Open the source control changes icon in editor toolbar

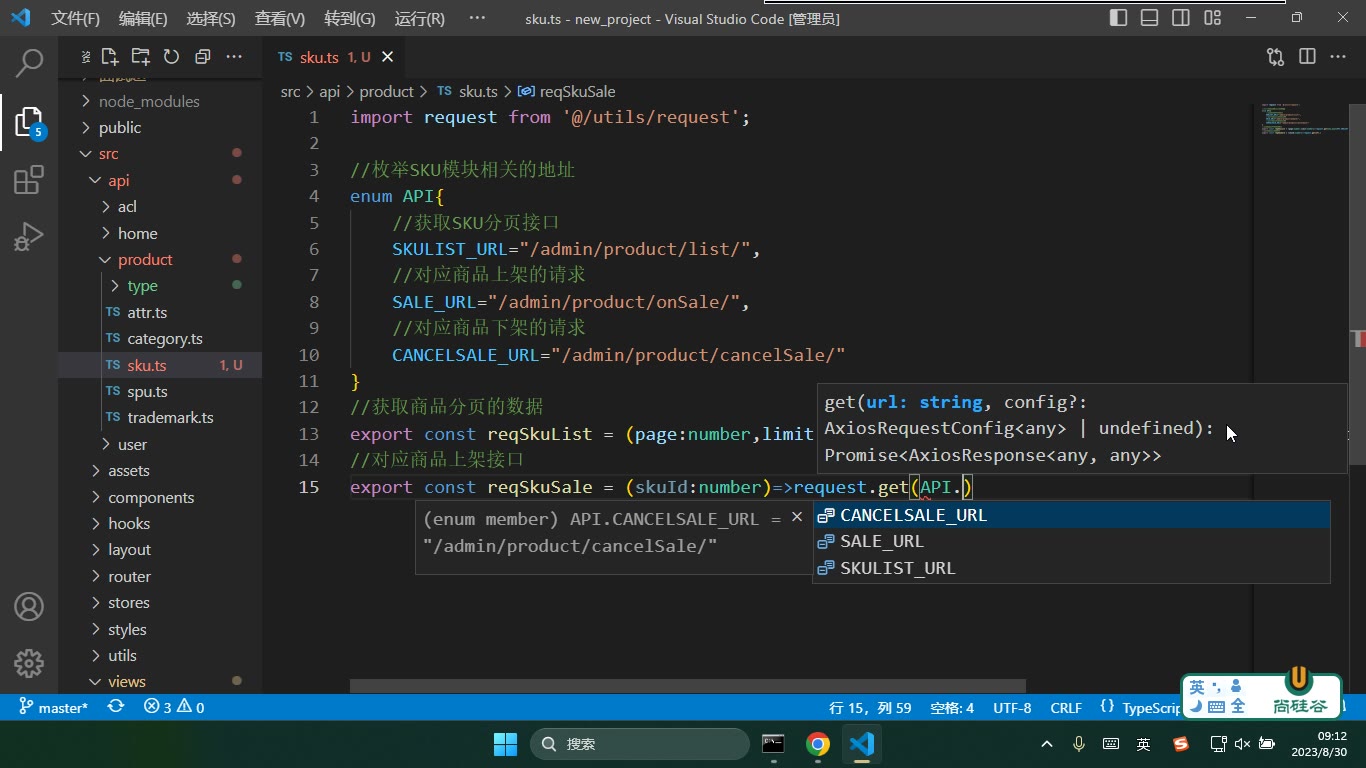pyautogui.click(x=1275, y=57)
